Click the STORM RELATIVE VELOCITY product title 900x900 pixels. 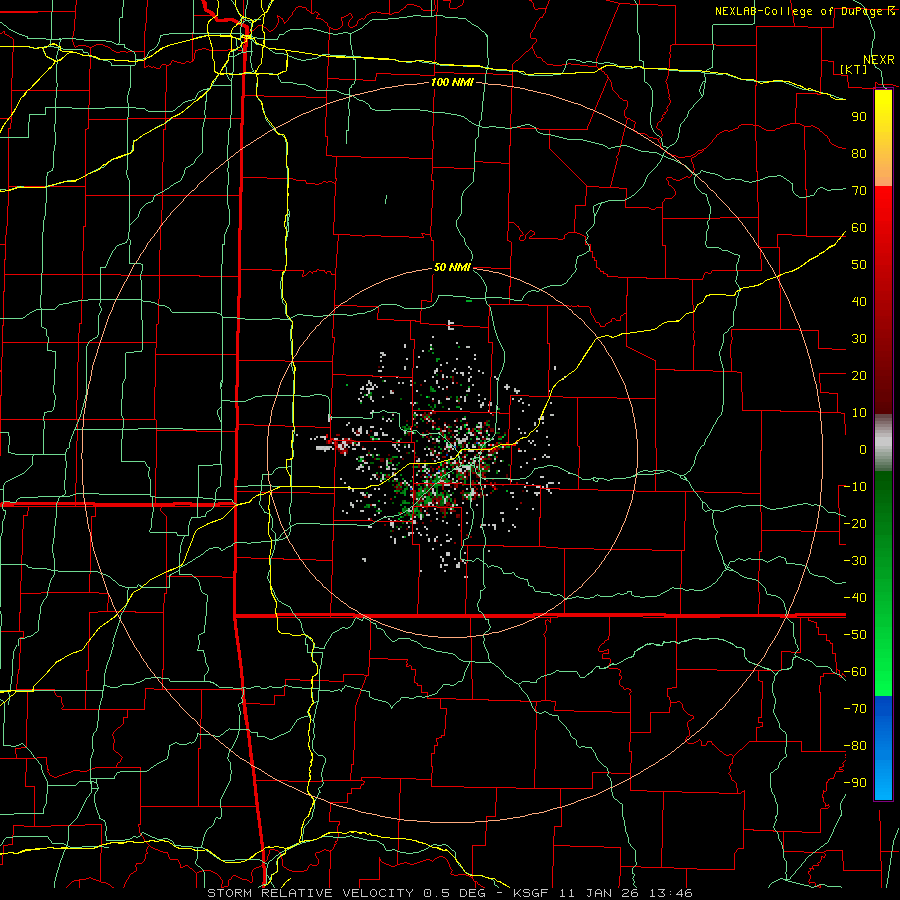[x=310, y=893]
